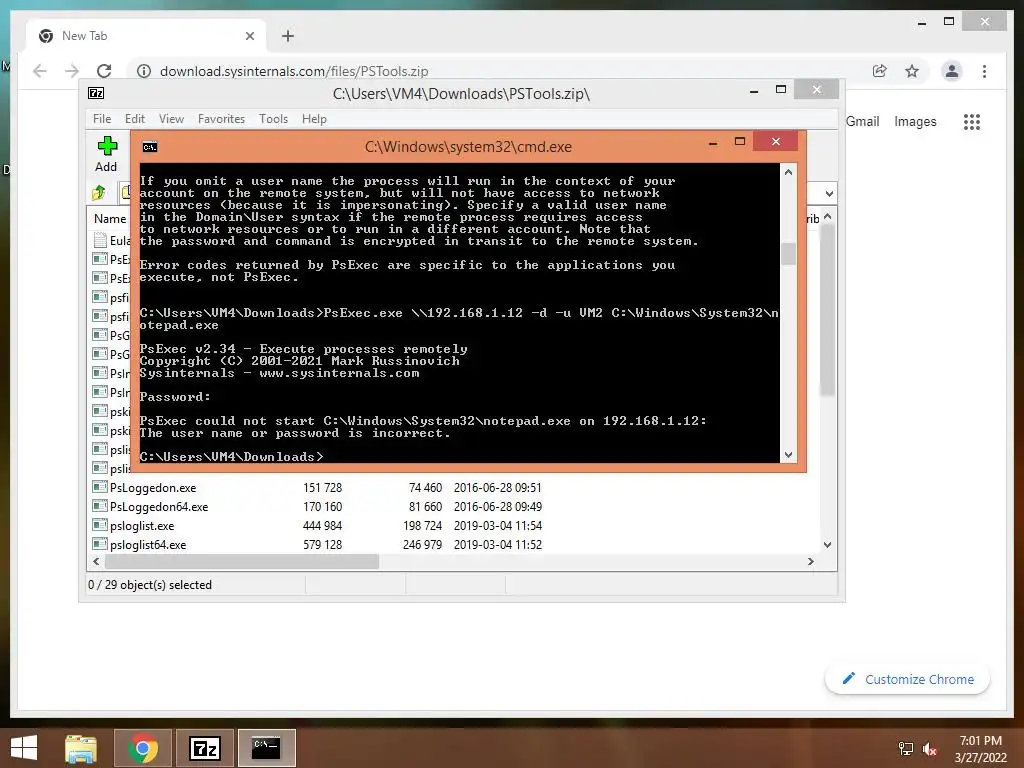
Task: Click the site info icon in the address bar
Action: pyautogui.click(x=144, y=71)
